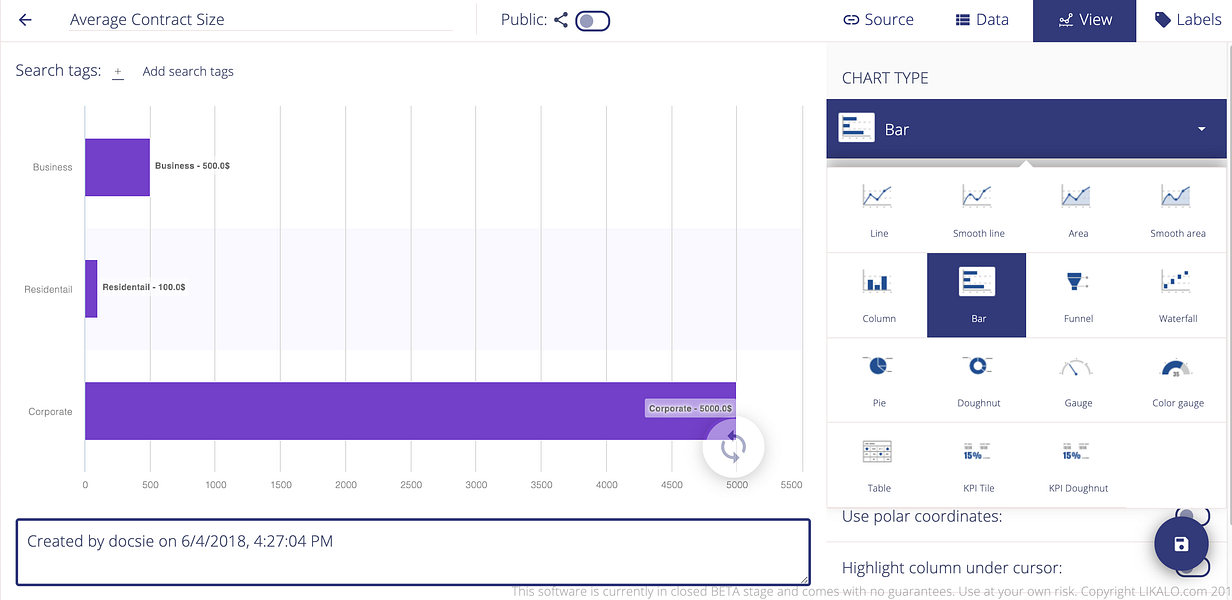Pick the Waterfall chart type
This screenshot has width=1232, height=600.
pos(1177,296)
